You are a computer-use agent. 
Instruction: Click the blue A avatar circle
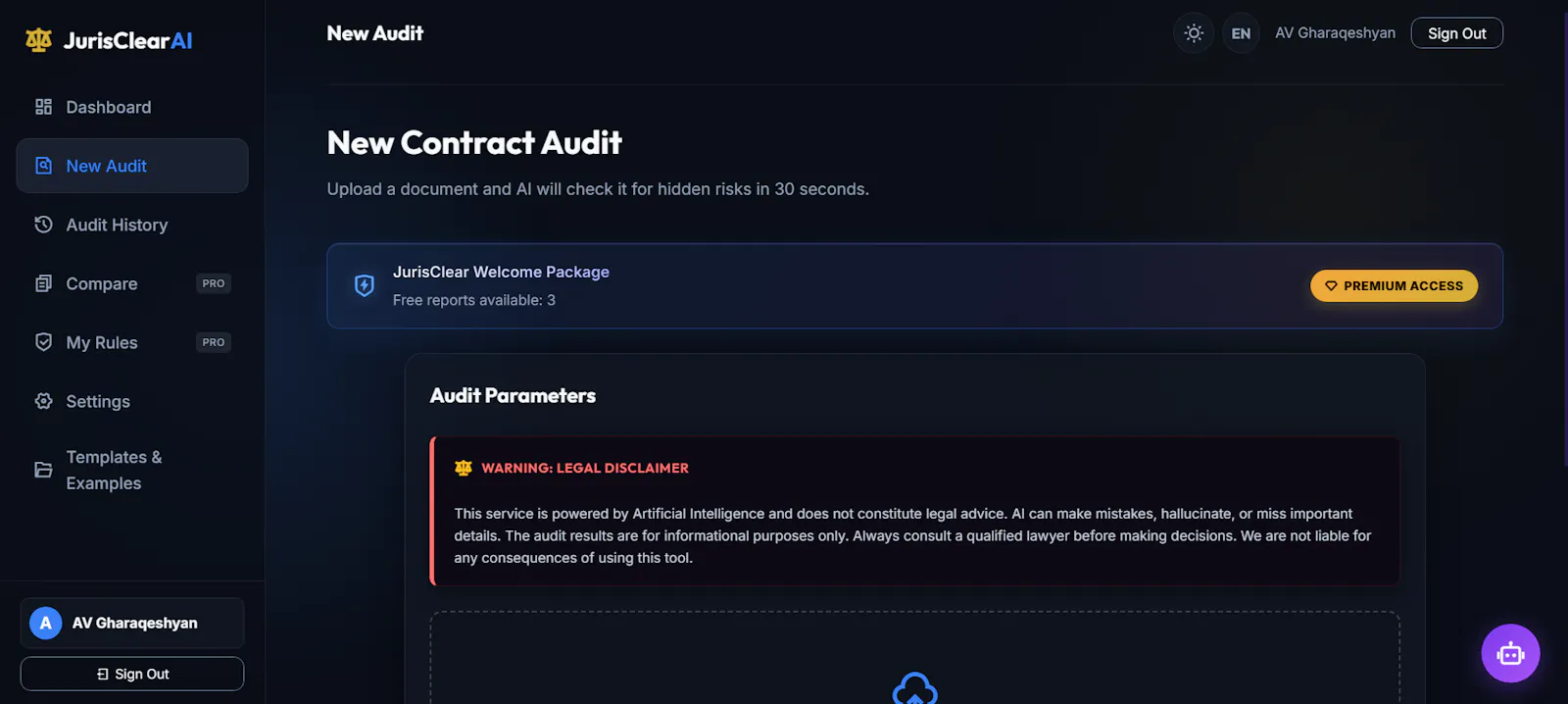coord(46,623)
